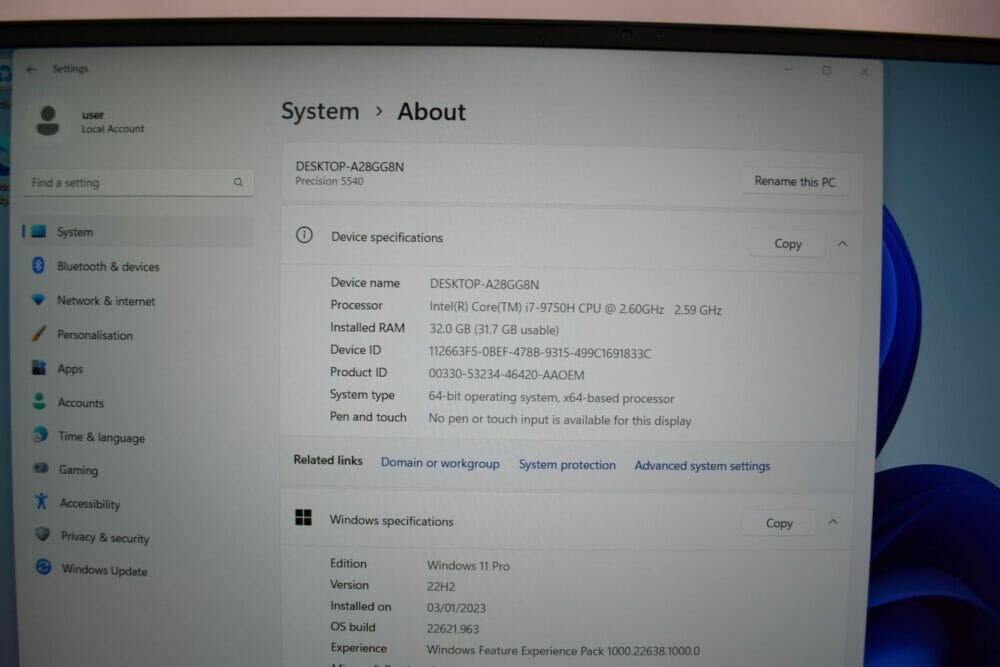The width and height of the screenshot is (1000, 667).
Task: Click the Windows logo beside Windows specifications
Action: coord(304,517)
